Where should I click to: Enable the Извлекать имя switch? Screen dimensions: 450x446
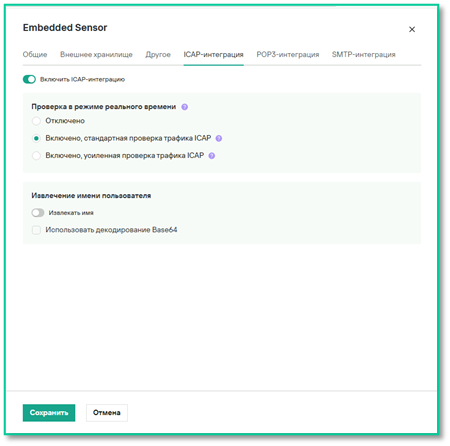(38, 213)
